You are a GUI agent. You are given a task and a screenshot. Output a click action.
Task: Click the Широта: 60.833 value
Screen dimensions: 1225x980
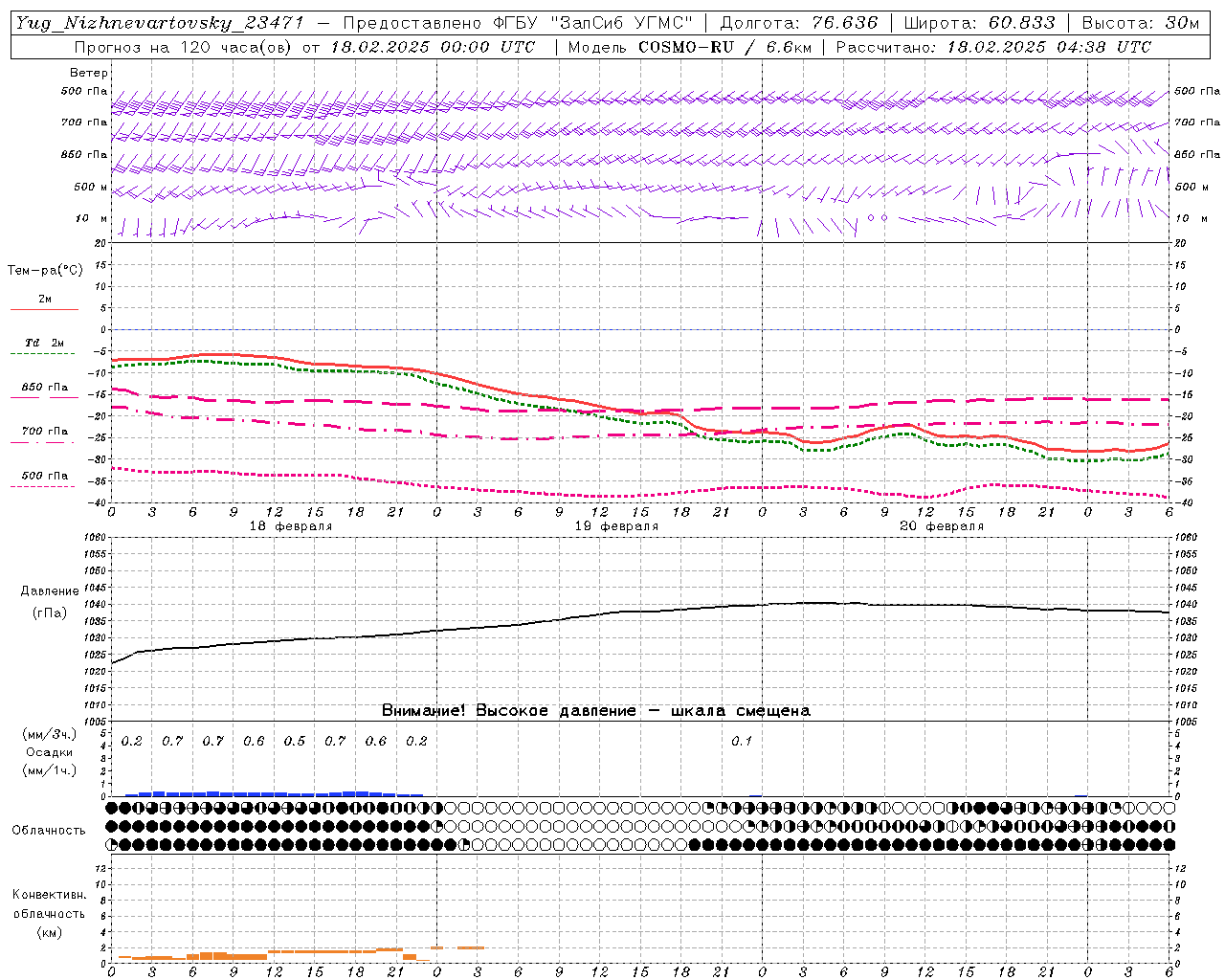(x=979, y=23)
